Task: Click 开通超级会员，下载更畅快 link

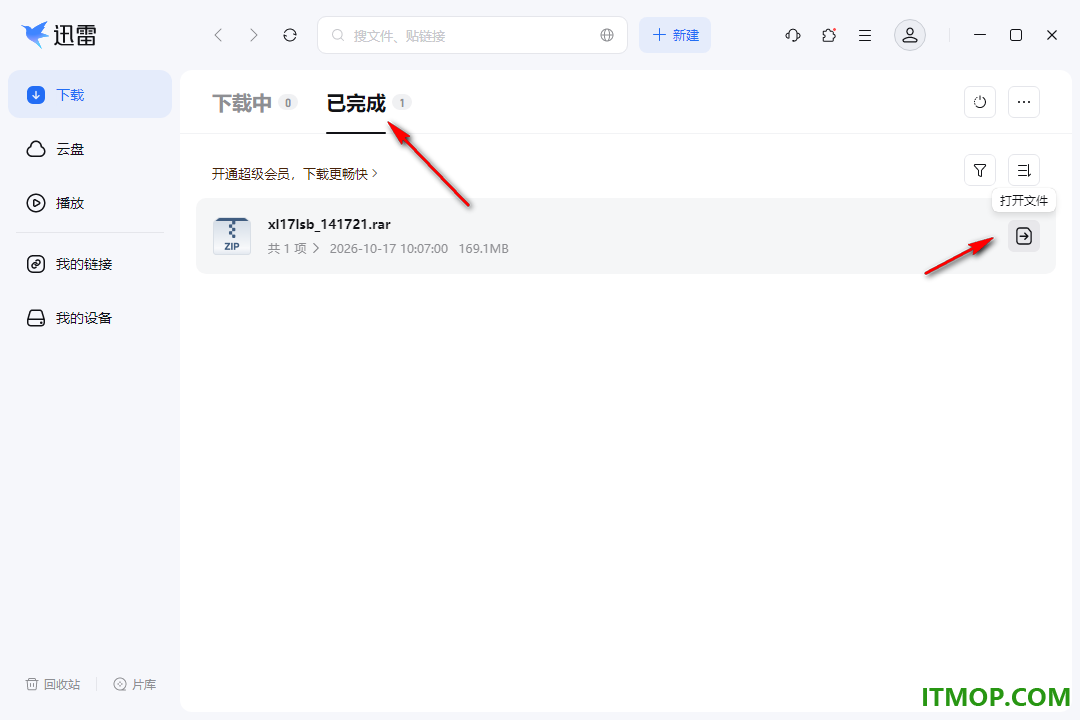Action: pos(295,174)
